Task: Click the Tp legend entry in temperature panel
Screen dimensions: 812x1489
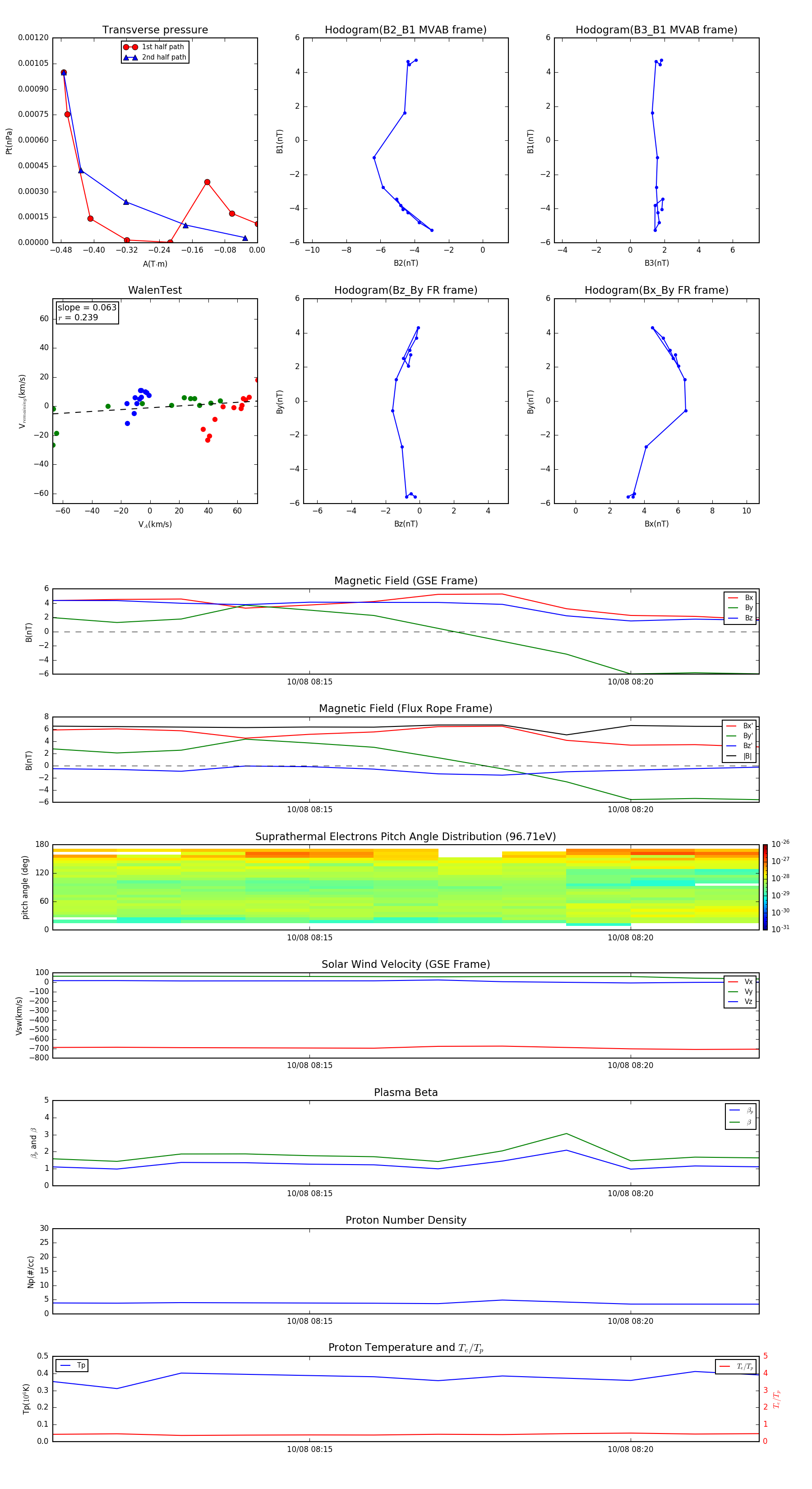Action: (72, 1365)
